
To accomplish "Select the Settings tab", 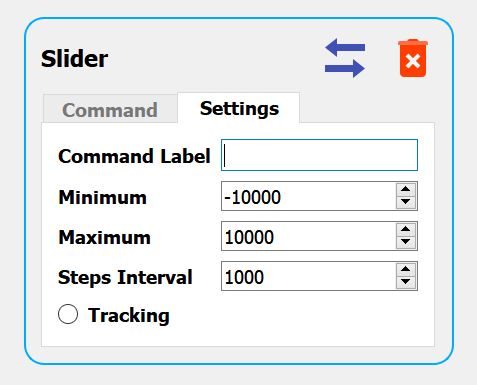I will point(239,108).
